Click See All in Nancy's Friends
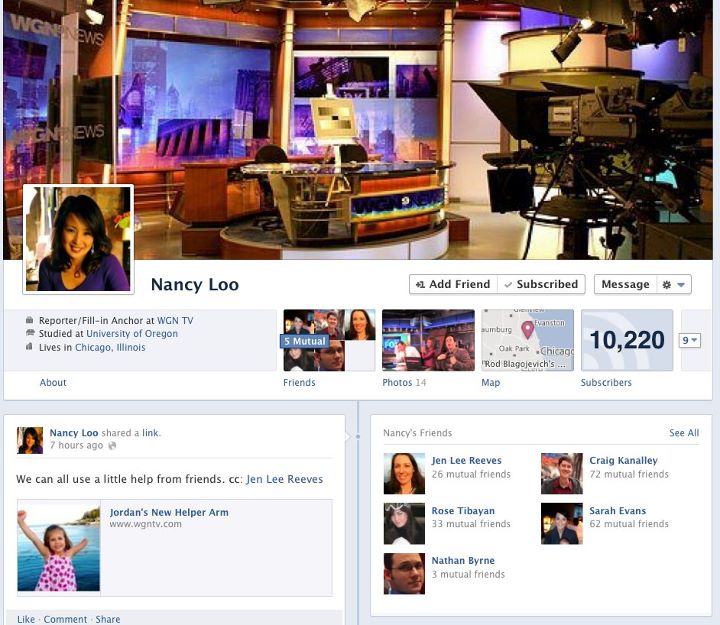 point(684,433)
